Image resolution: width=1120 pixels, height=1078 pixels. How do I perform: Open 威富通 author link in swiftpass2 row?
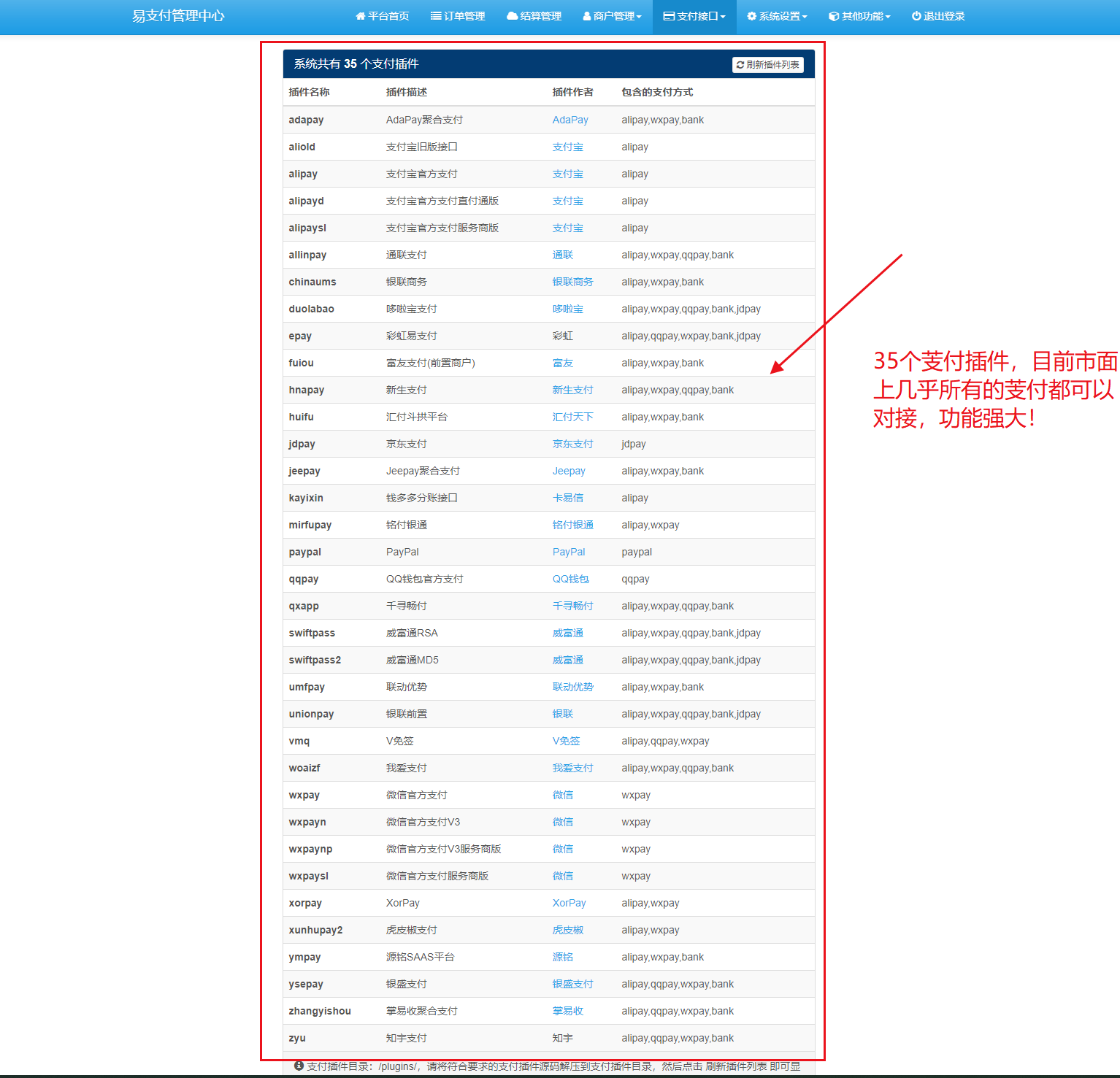(x=568, y=660)
